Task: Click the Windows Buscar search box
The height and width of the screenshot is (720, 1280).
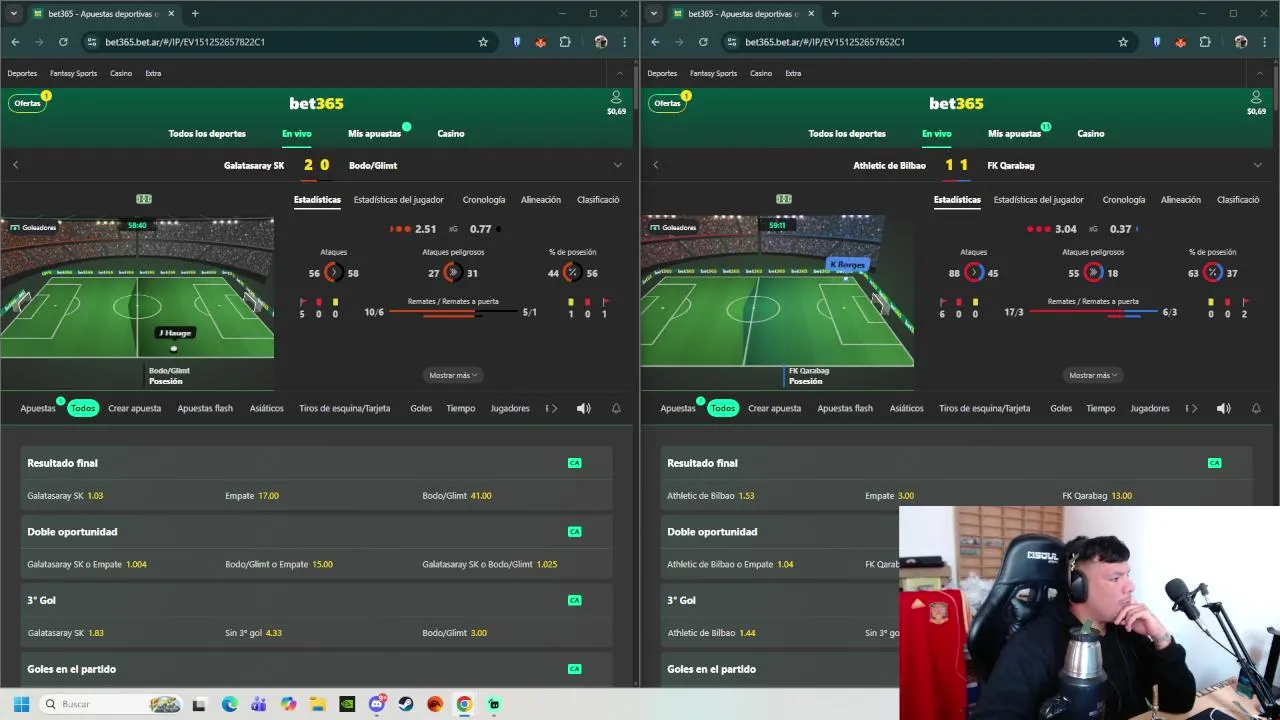Action: tap(110, 704)
